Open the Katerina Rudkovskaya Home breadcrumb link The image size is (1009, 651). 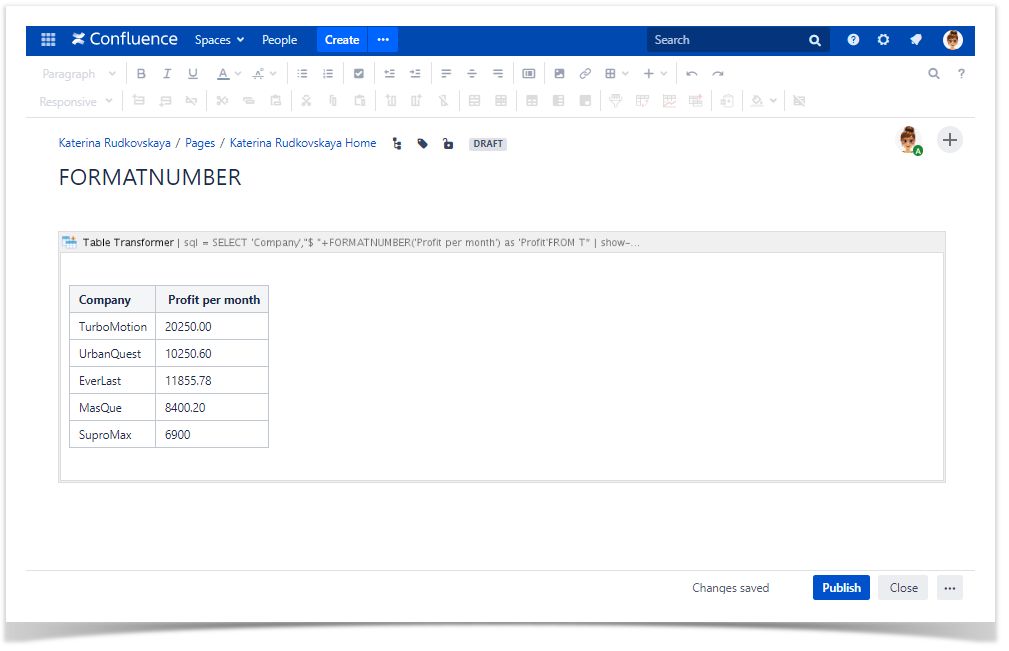[x=303, y=143]
